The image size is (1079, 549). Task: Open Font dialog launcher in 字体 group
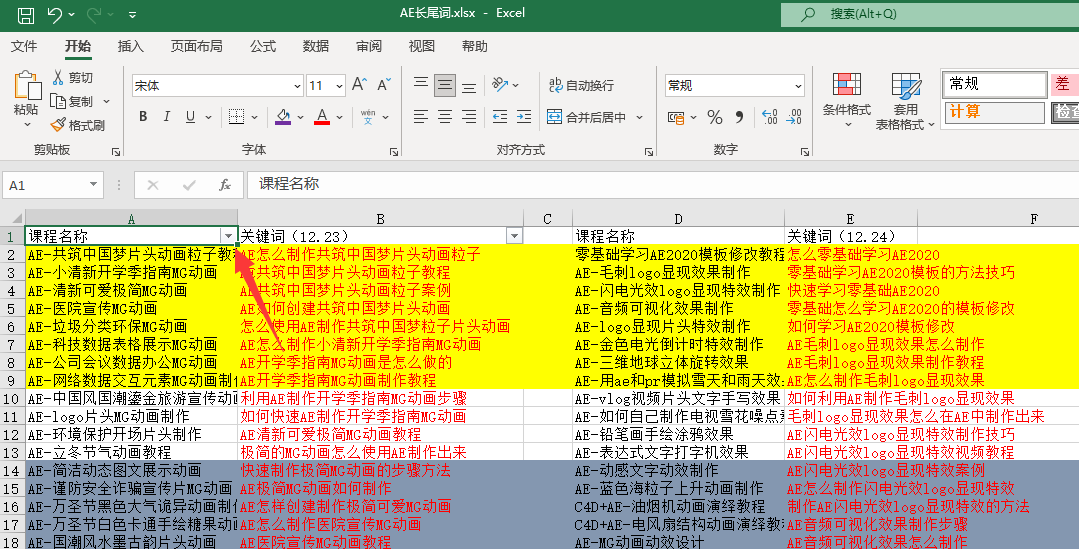tap(394, 151)
